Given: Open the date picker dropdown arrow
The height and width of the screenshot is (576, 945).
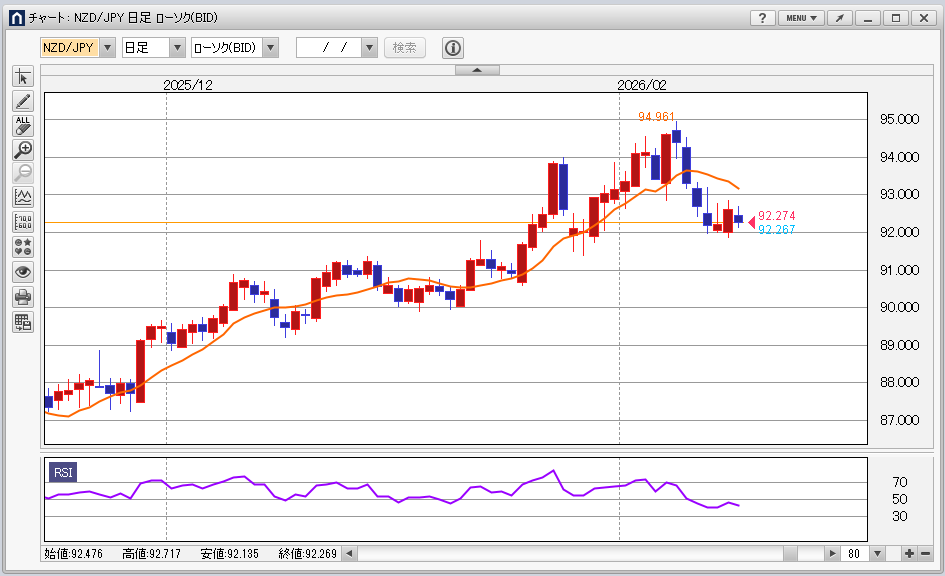Looking at the screenshot, I should [x=369, y=48].
